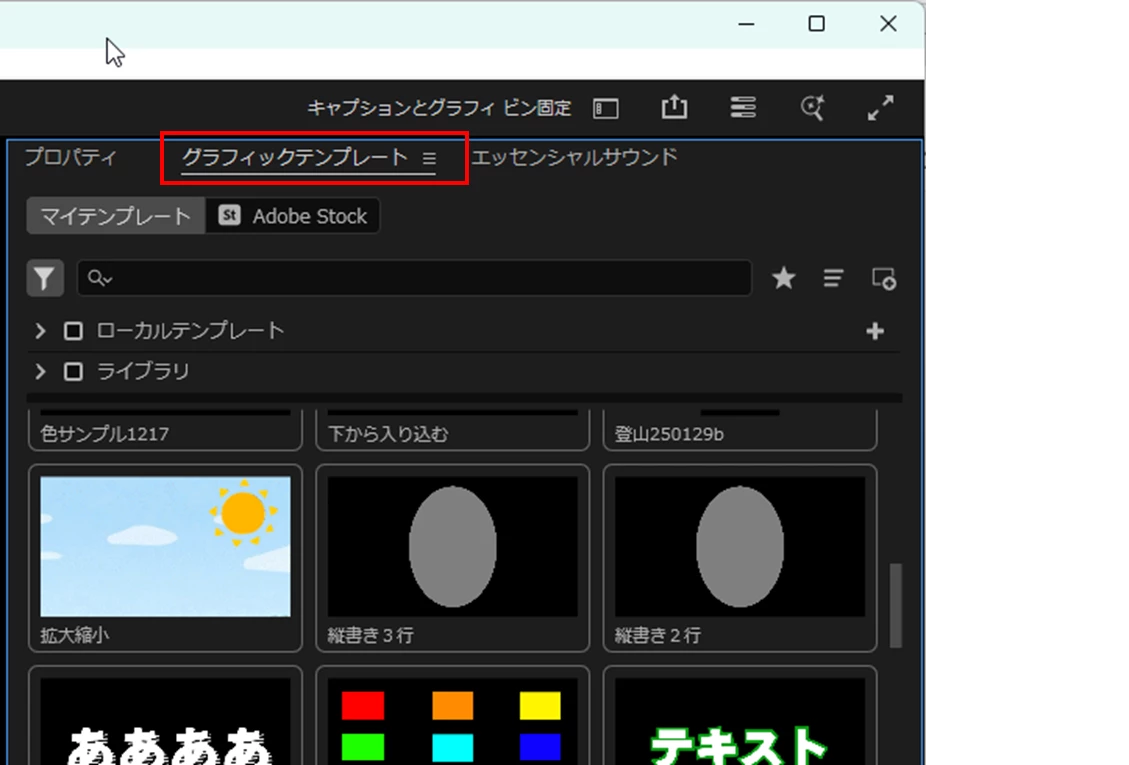Screen dimensions: 1129x765
Task: Check the ライブラリ checkbox
Action: (x=73, y=372)
